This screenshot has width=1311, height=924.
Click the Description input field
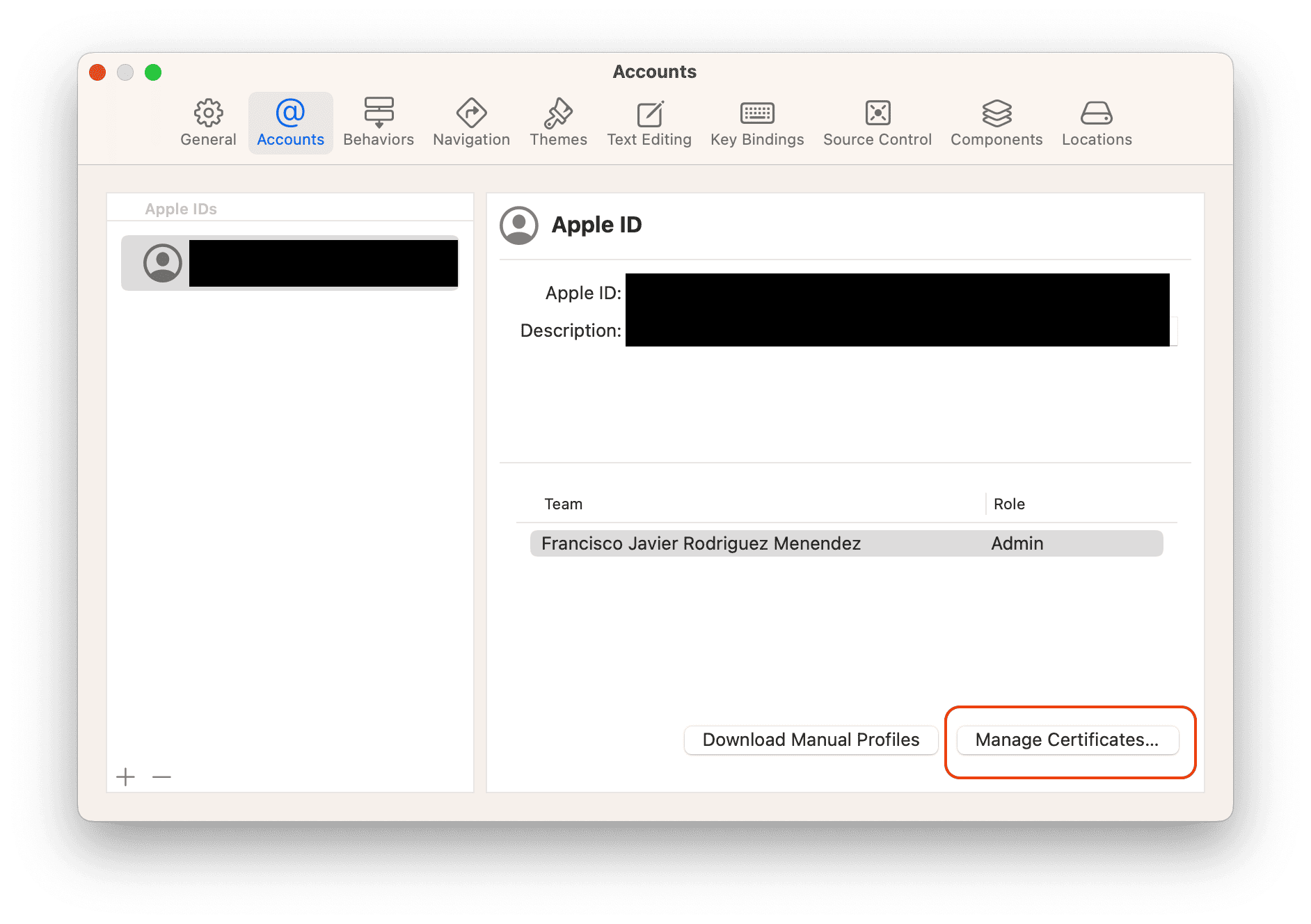click(898, 331)
